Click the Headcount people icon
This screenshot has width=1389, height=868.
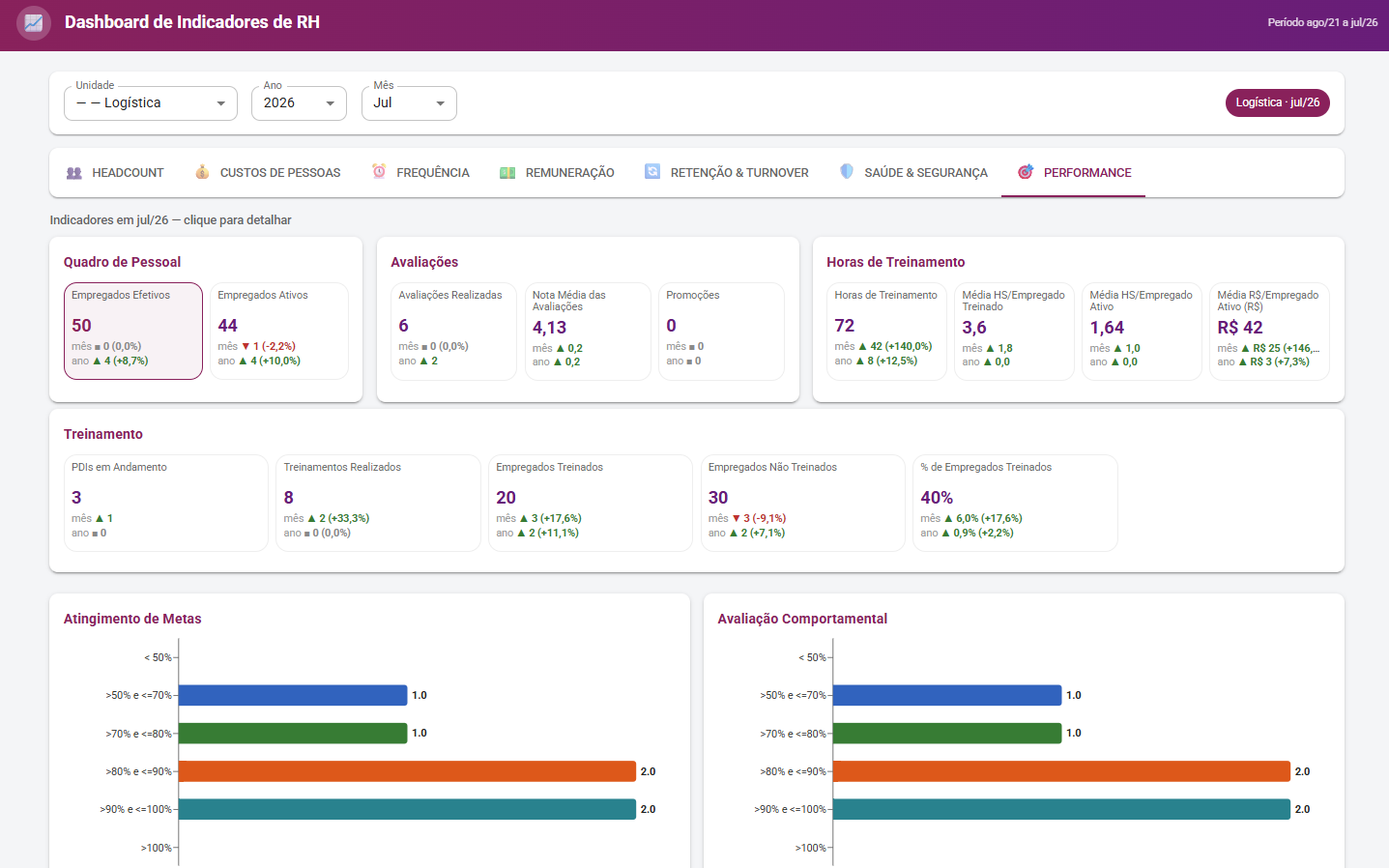pos(74,173)
